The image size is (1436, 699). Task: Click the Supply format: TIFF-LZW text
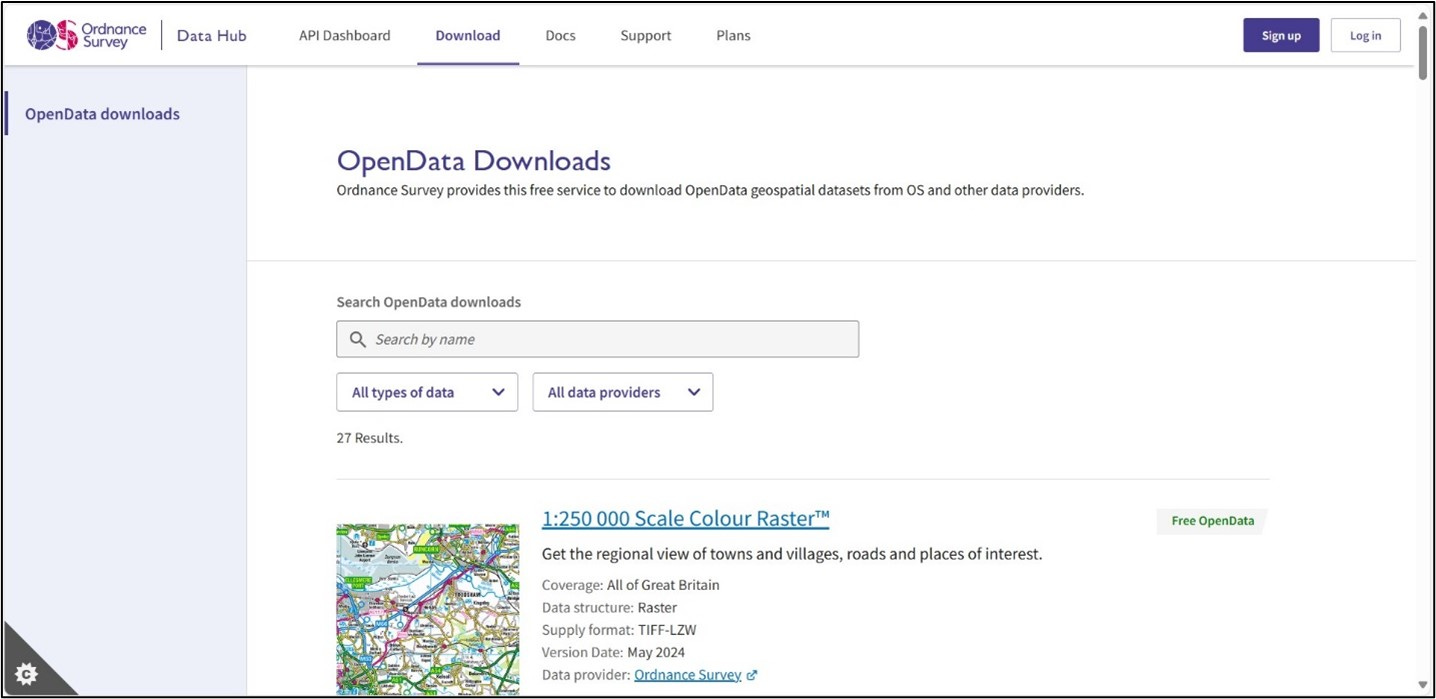619,630
